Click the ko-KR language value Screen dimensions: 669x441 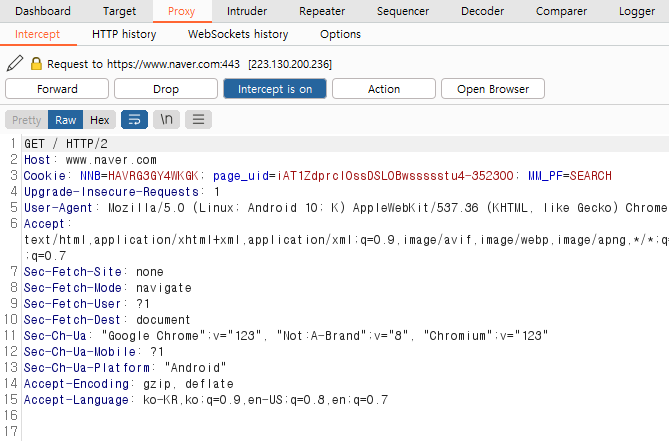coord(160,400)
